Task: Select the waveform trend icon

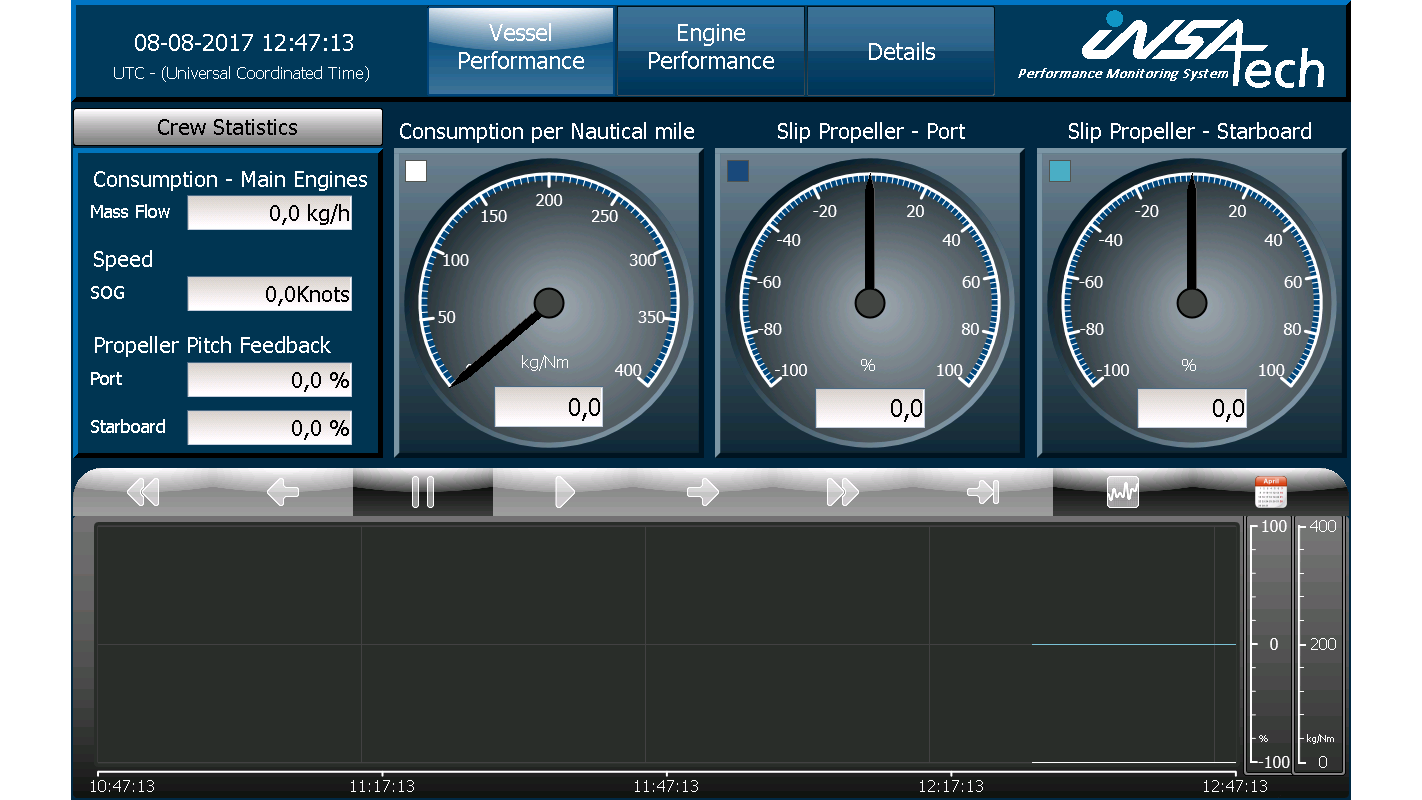Action: [x=1122, y=491]
